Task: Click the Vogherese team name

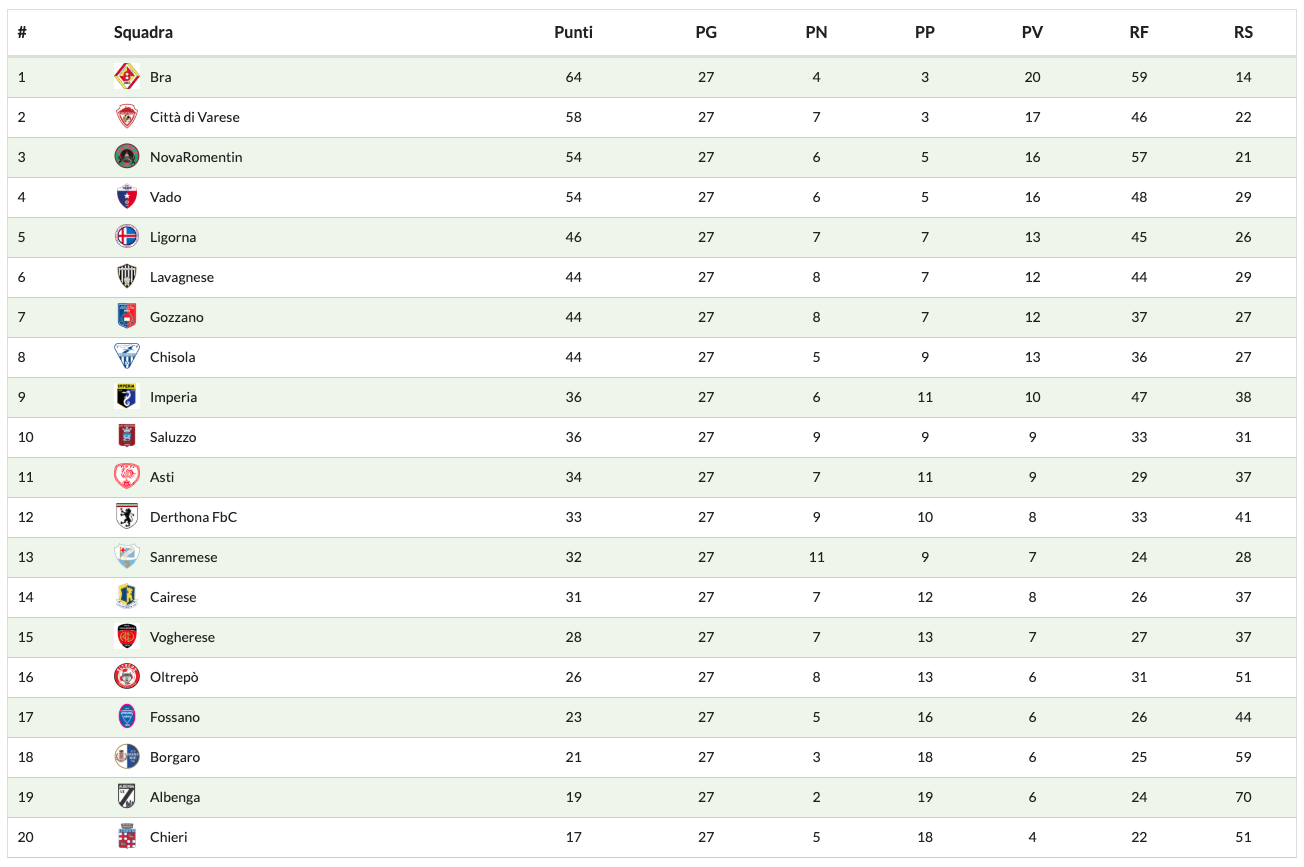Action: click(182, 637)
